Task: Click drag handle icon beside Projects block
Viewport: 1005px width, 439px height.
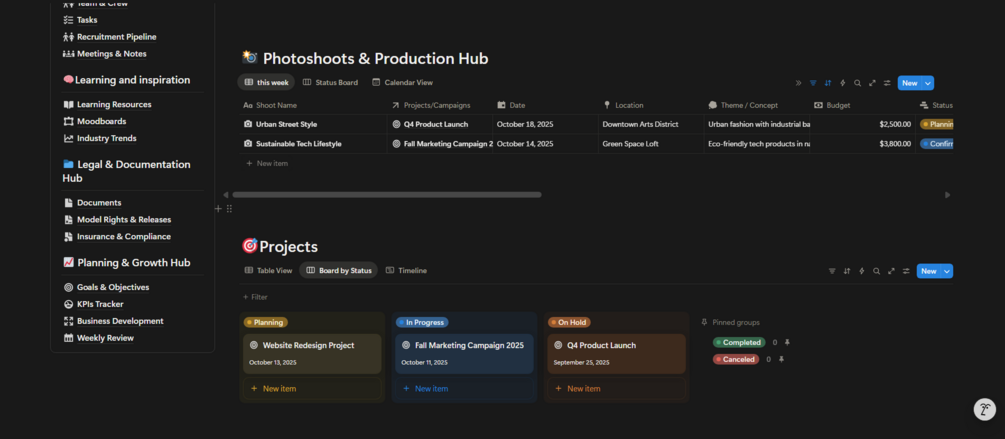Action: pos(229,209)
